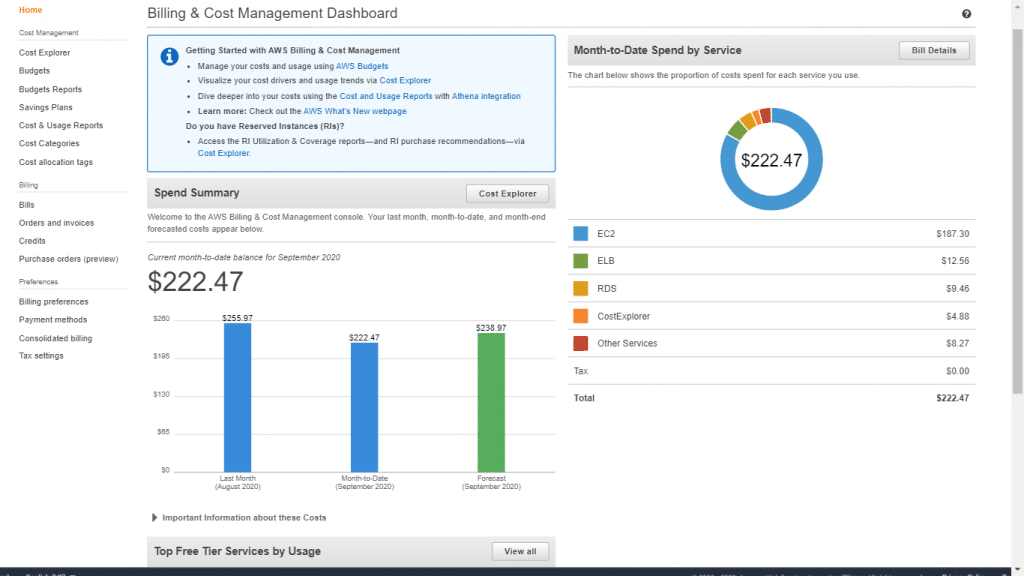The width and height of the screenshot is (1024, 576).
Task: Open Consolidated billing in the sidebar
Action: 56,338
